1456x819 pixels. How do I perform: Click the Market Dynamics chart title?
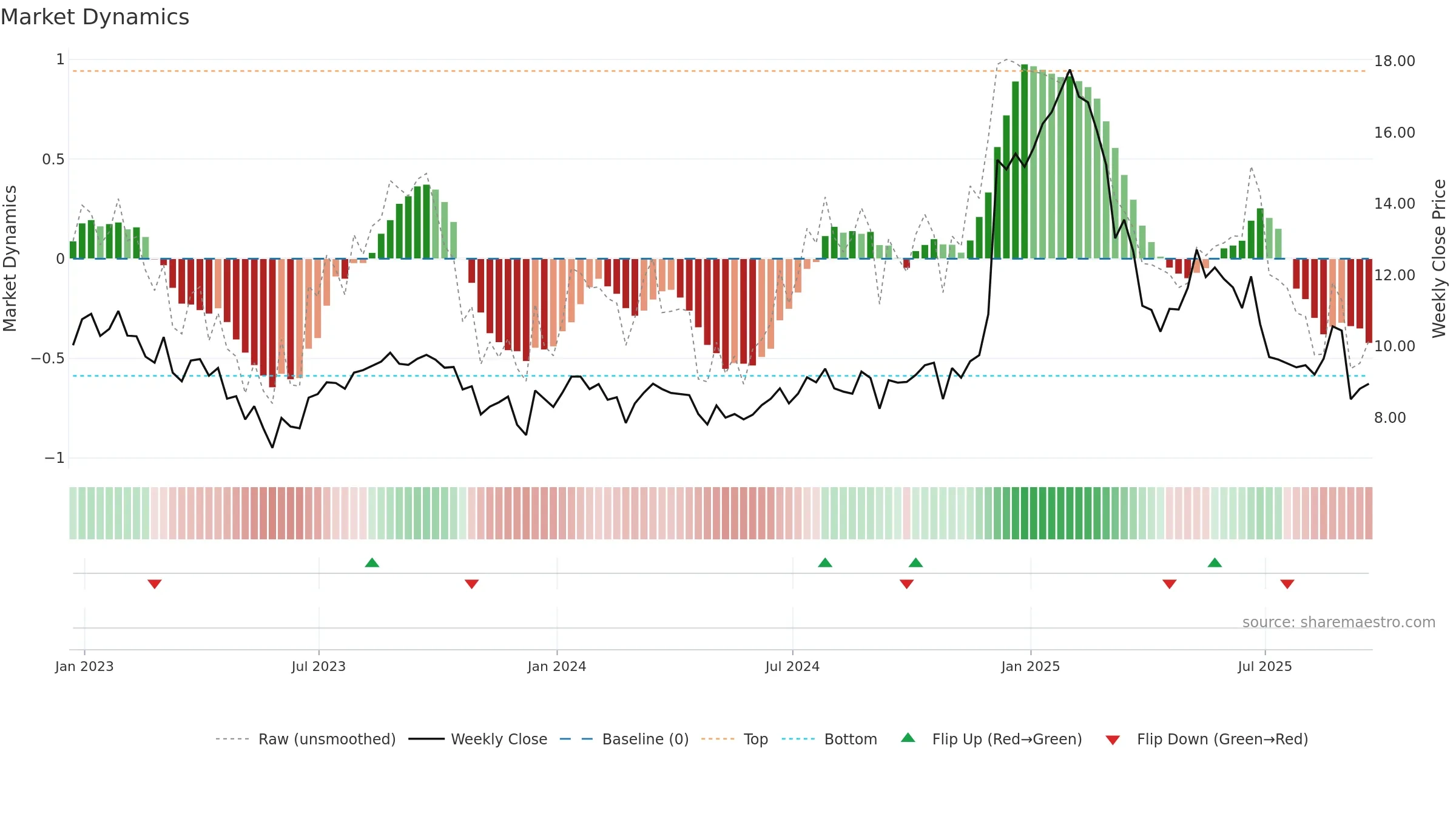click(x=95, y=16)
